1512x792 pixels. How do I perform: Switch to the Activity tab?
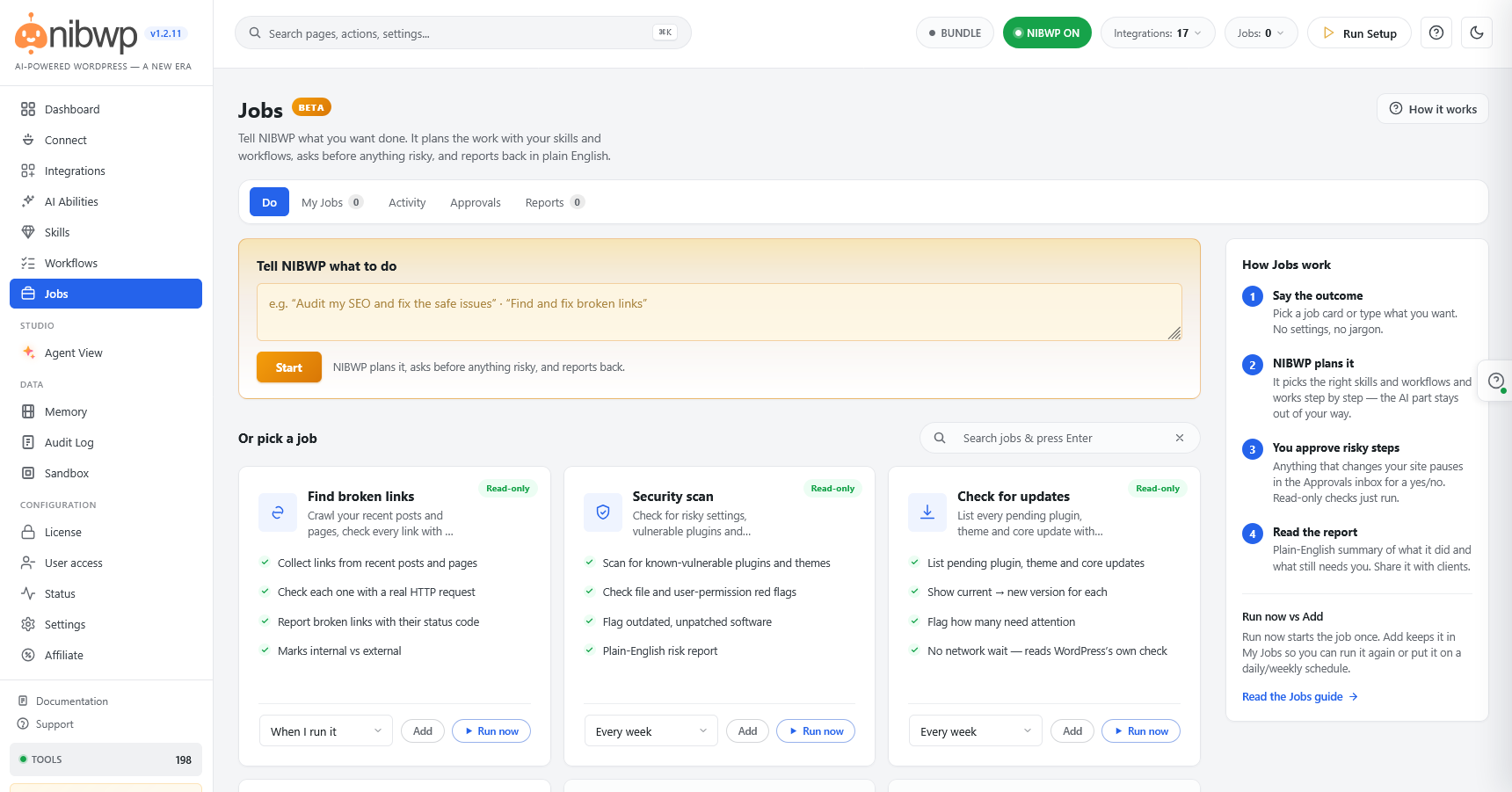(407, 202)
